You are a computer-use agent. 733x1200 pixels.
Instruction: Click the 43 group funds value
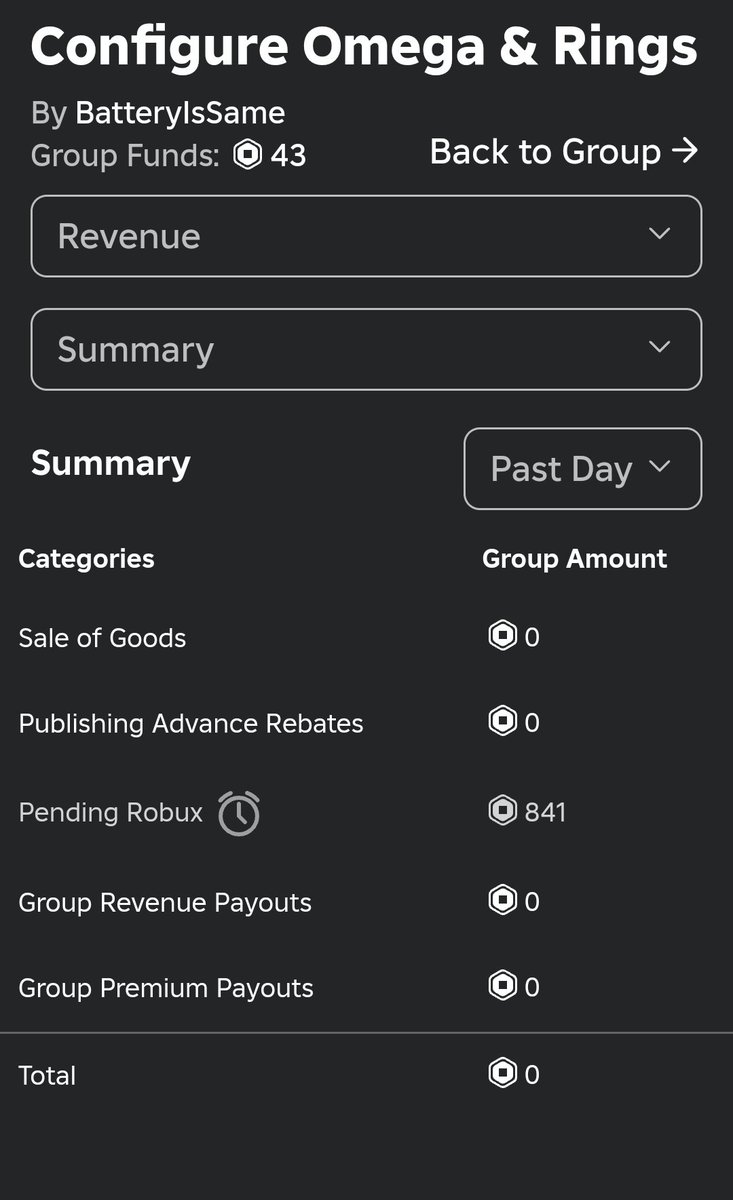coord(288,156)
